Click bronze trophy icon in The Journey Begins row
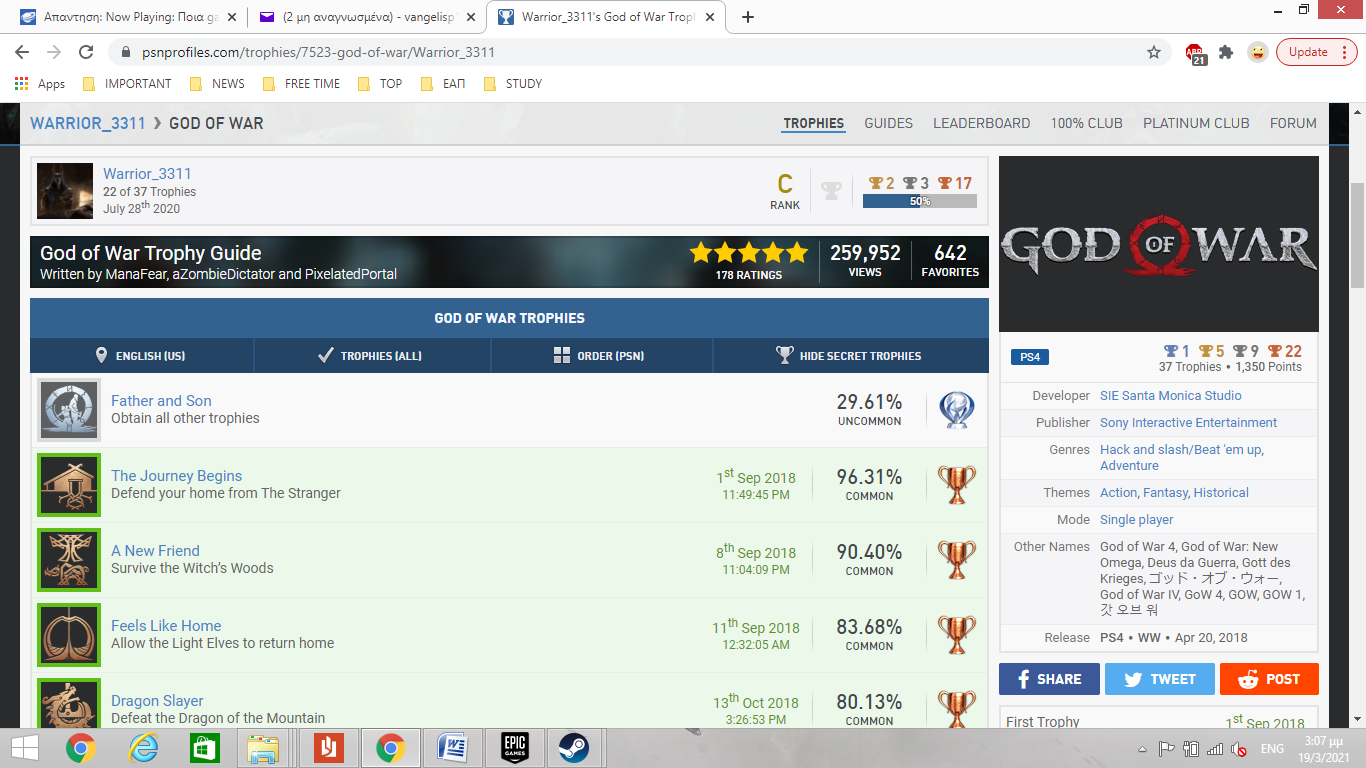Viewport: 1366px width, 768px height. [956, 485]
